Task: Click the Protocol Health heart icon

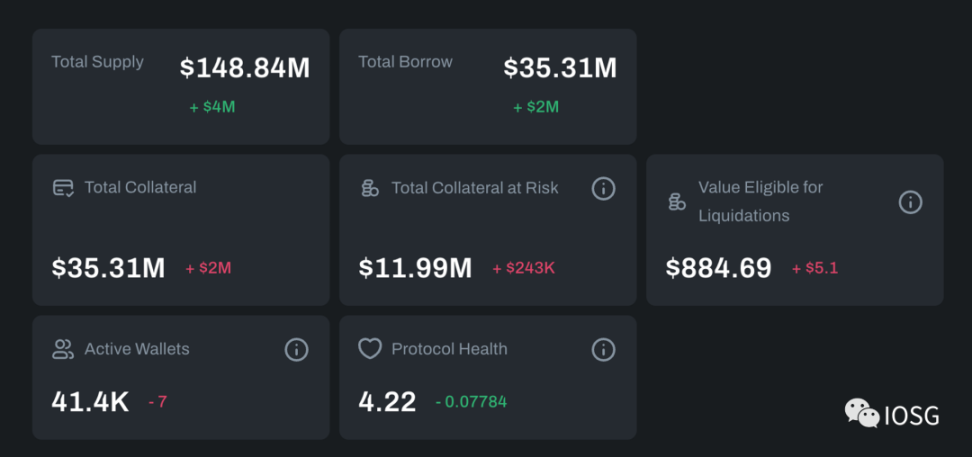Action: [370, 349]
